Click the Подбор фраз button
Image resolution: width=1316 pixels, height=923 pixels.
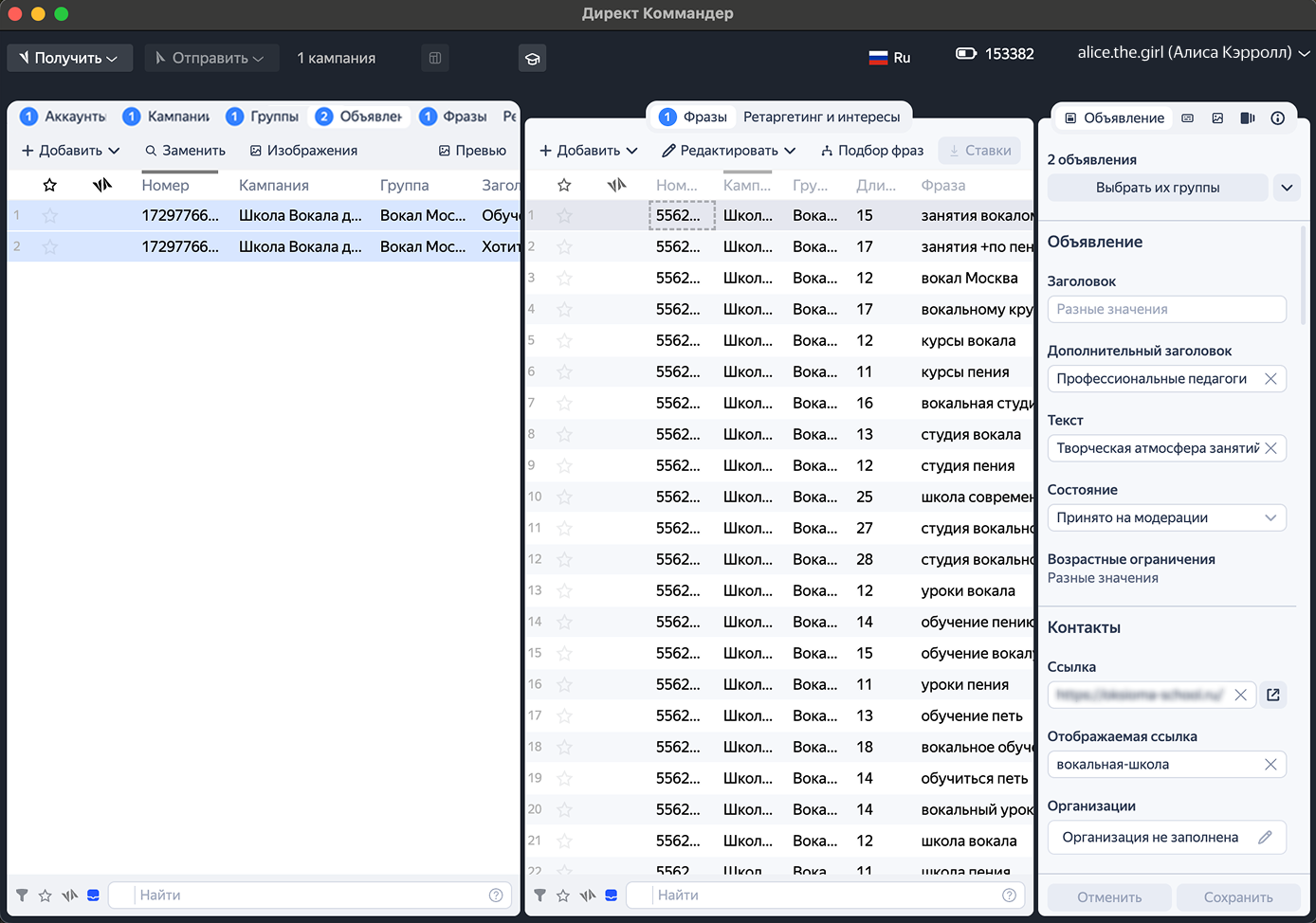click(x=872, y=151)
